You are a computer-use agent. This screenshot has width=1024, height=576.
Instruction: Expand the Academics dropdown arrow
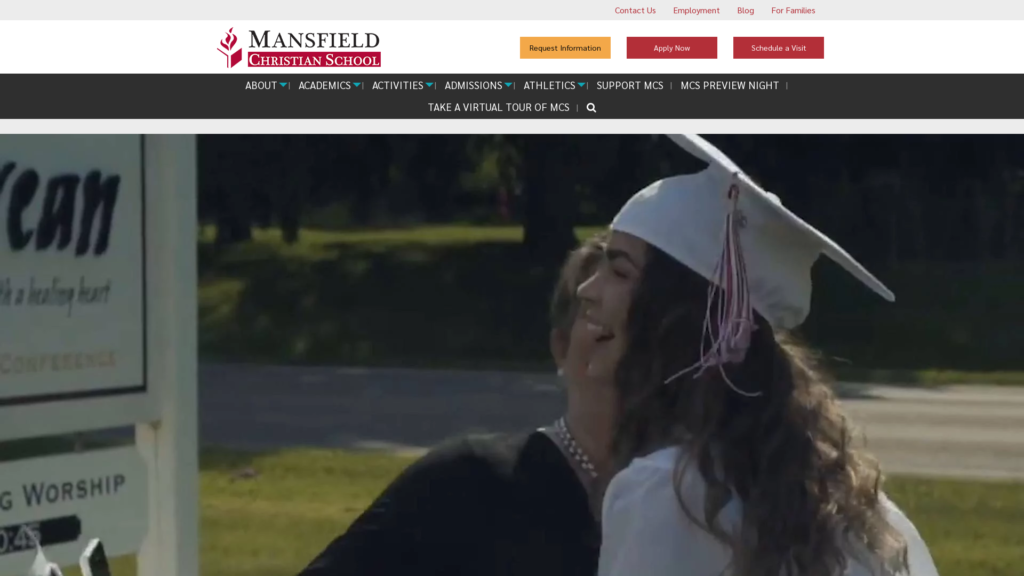pos(357,85)
